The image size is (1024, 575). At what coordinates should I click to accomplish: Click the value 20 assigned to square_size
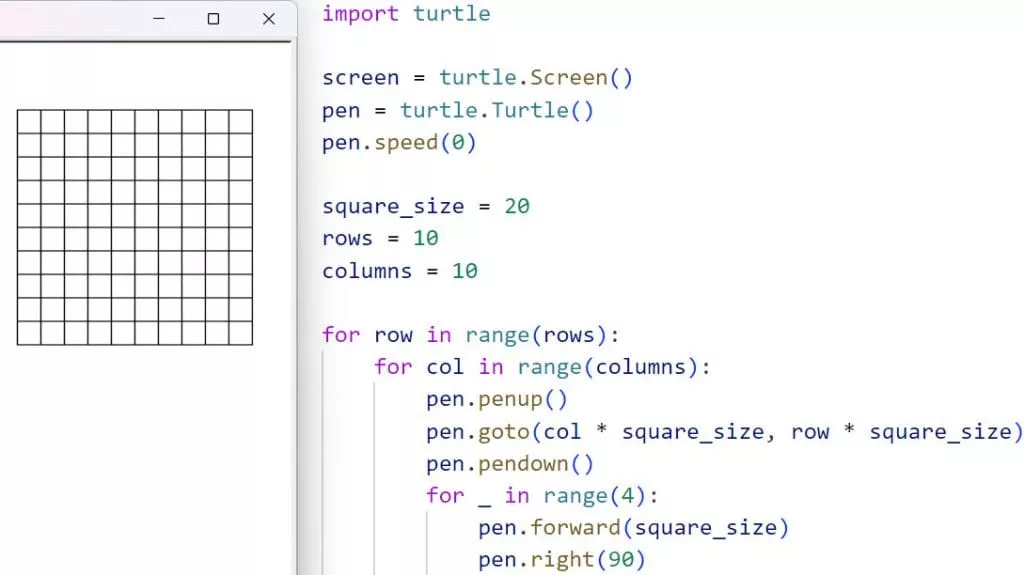point(516,207)
